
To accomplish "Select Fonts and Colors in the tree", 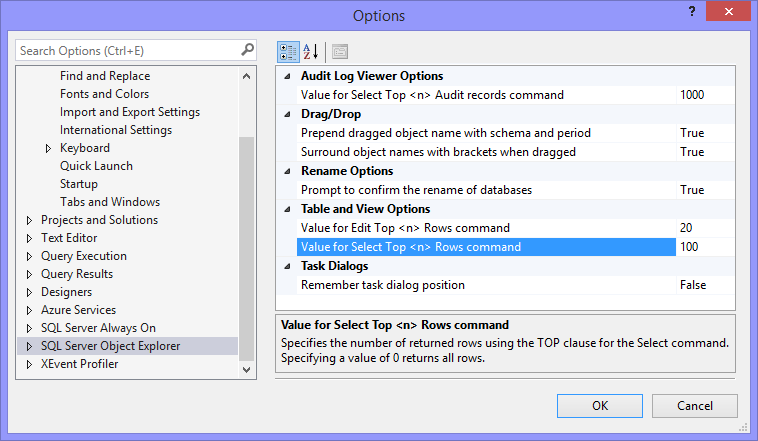I will pyautogui.click(x=104, y=94).
